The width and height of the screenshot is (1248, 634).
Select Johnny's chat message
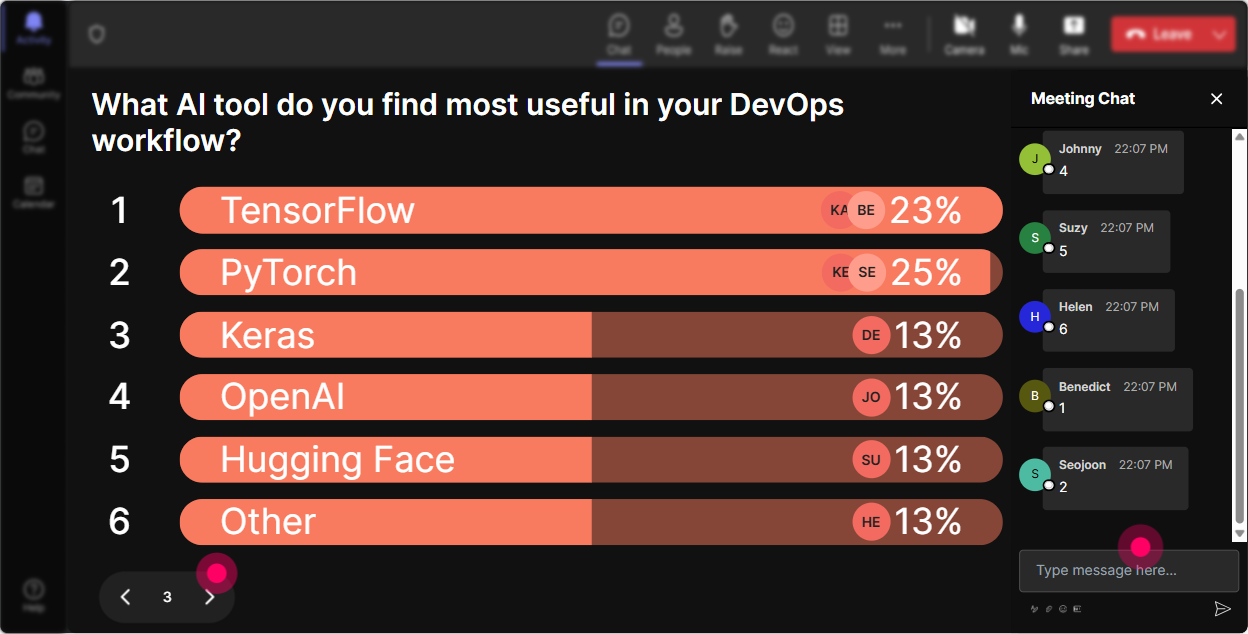[x=1113, y=162]
